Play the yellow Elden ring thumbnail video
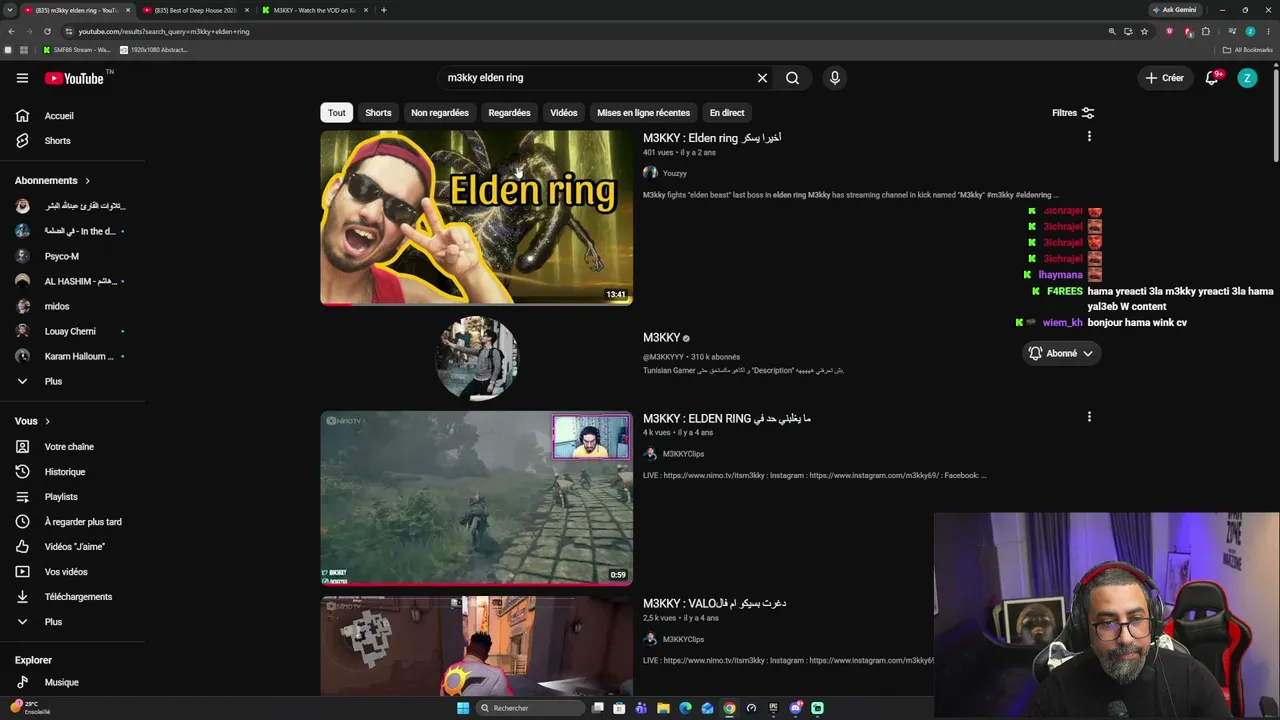The height and width of the screenshot is (720, 1280). (476, 217)
